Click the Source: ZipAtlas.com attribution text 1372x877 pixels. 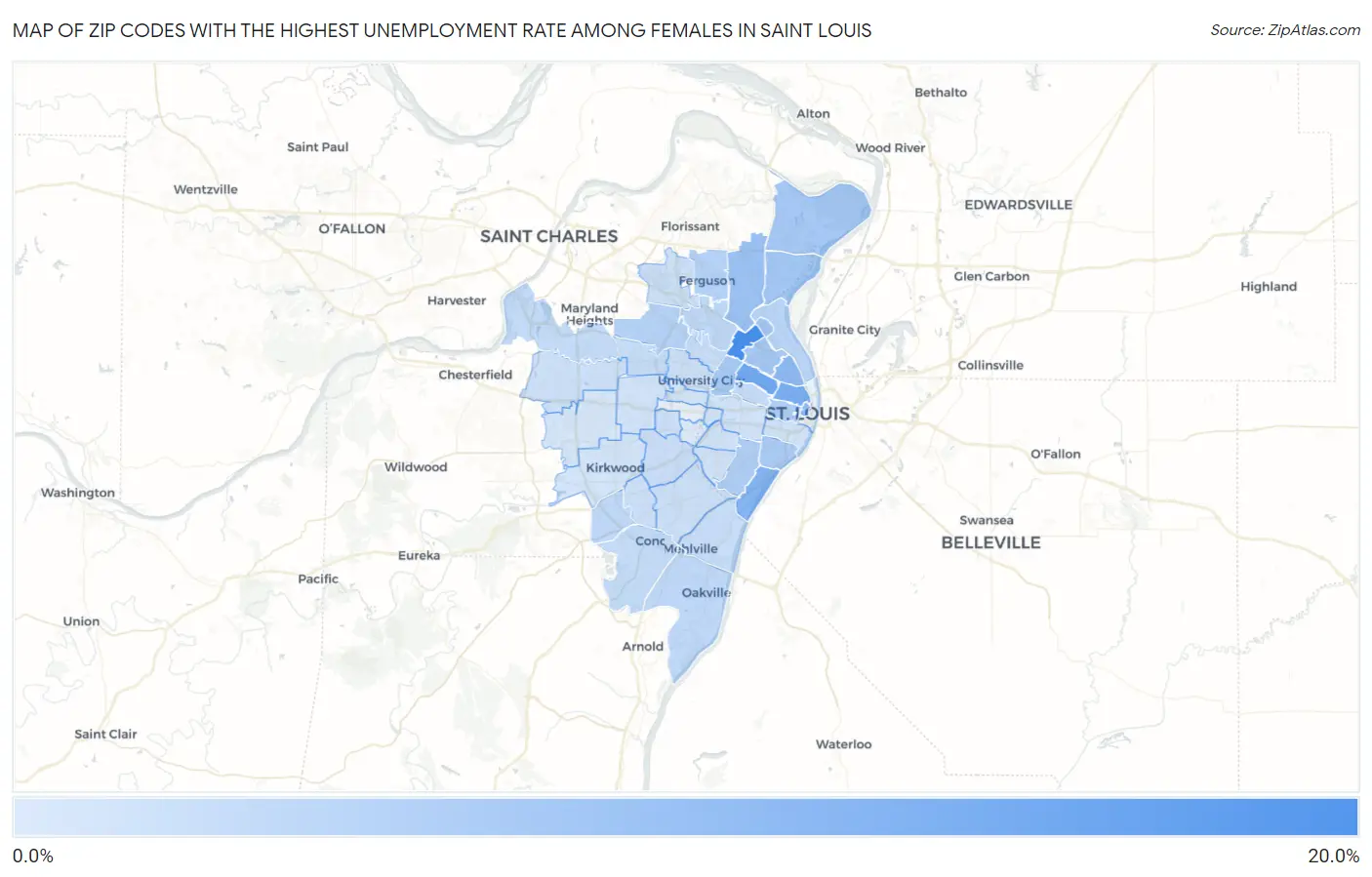(x=1285, y=30)
